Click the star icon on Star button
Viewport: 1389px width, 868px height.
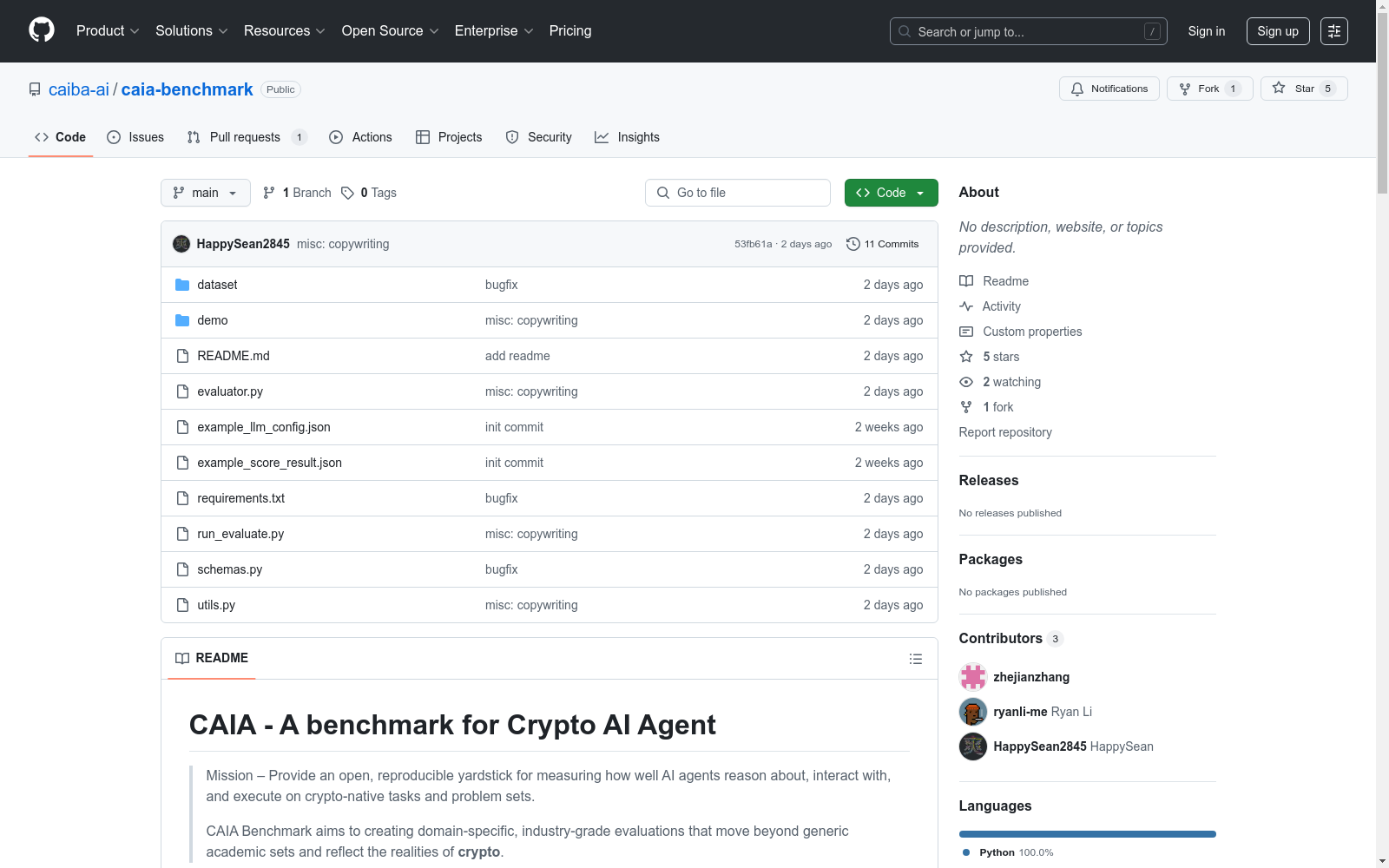pyautogui.click(x=1279, y=88)
